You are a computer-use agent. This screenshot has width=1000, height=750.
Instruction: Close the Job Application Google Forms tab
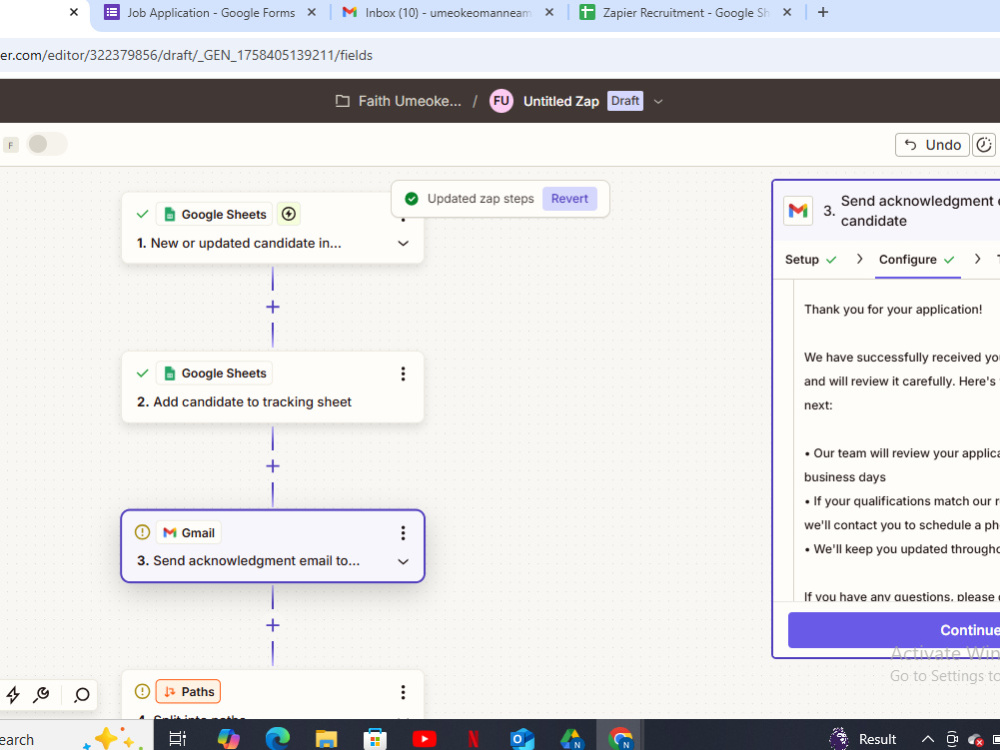[311, 12]
